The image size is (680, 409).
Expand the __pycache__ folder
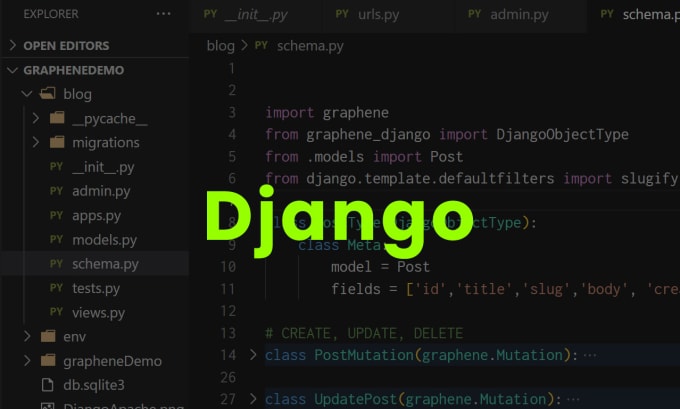pos(36,118)
